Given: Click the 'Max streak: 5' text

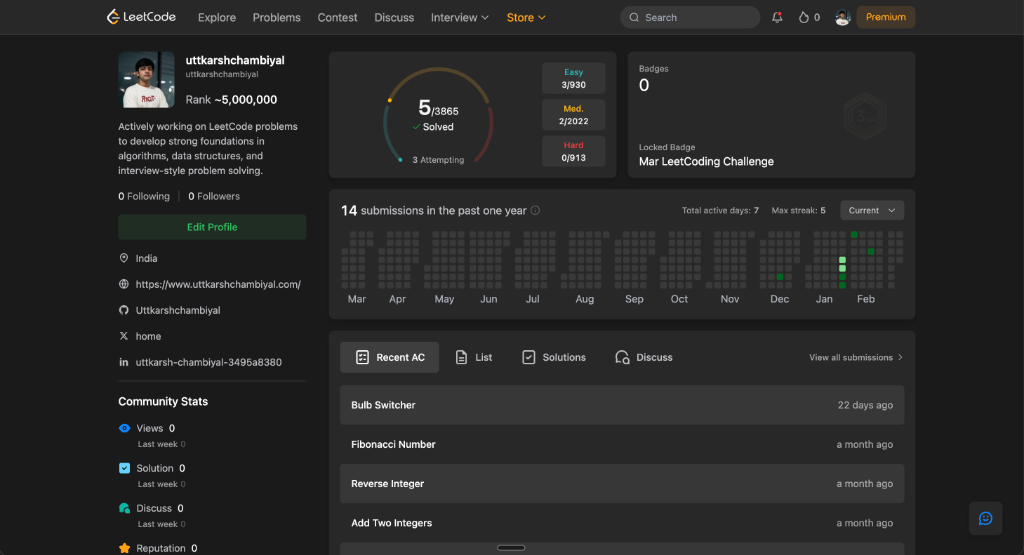Looking at the screenshot, I should (x=798, y=210).
